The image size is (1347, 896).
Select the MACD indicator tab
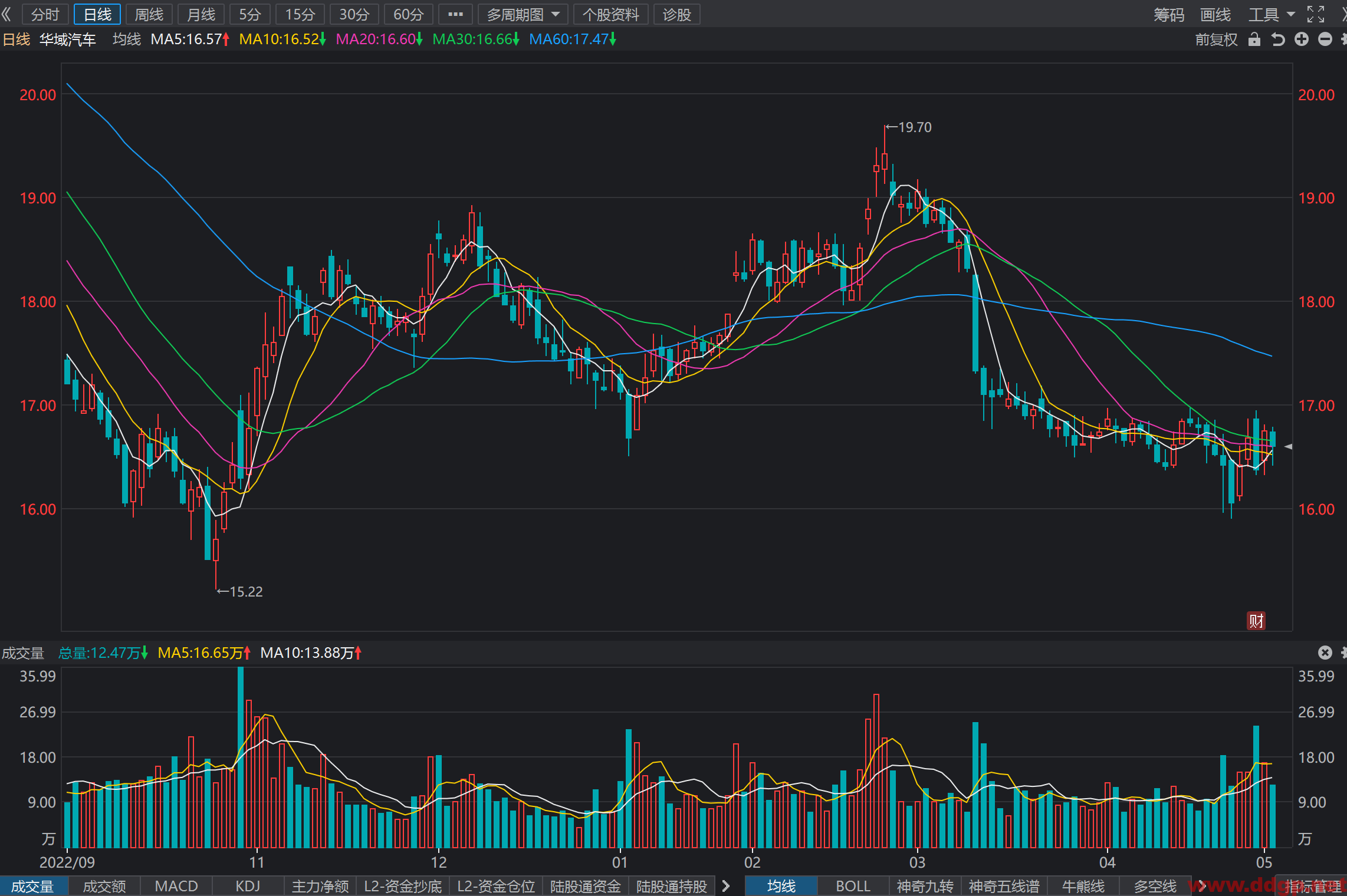pos(176,886)
